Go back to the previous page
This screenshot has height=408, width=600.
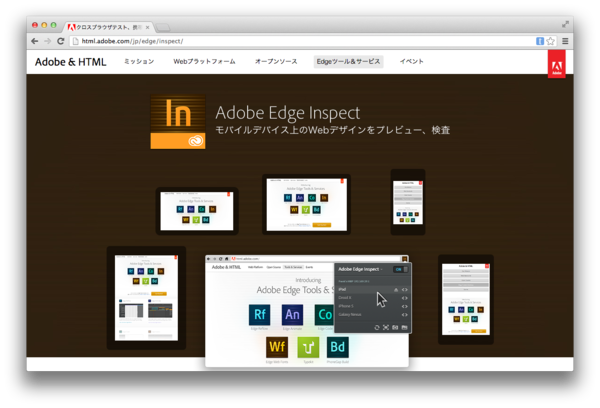click(35, 41)
